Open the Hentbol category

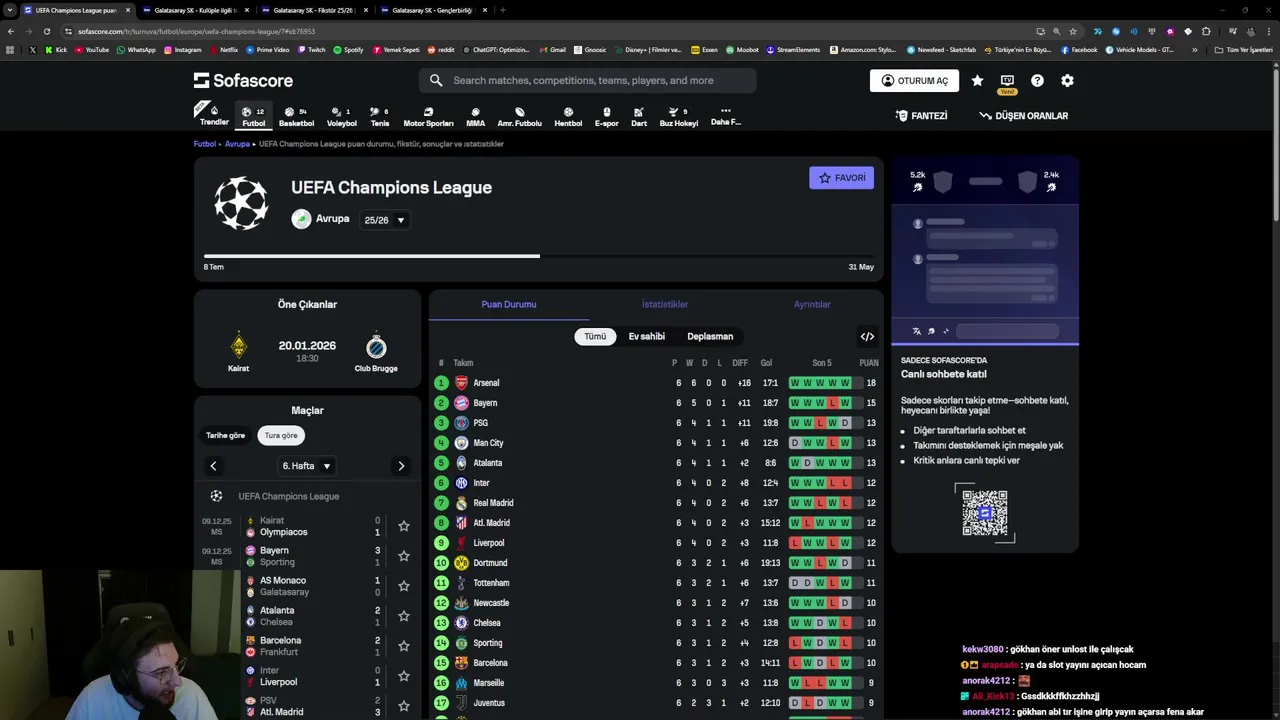(x=568, y=117)
